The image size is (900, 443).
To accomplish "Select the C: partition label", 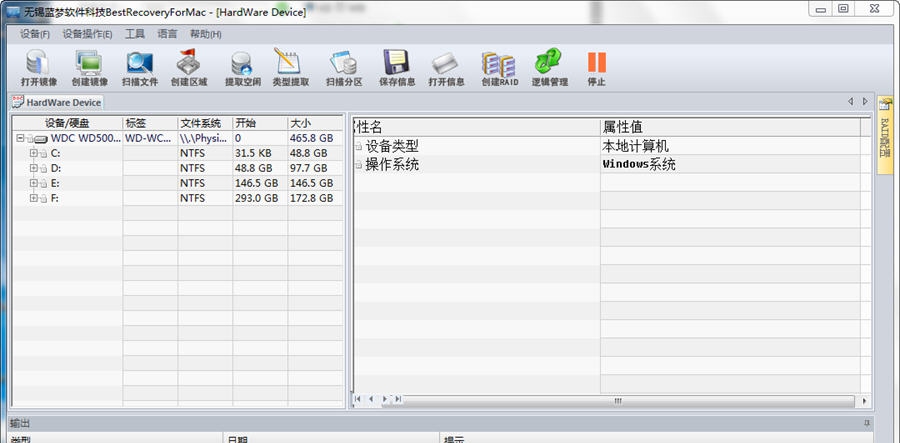I will pos(56,153).
